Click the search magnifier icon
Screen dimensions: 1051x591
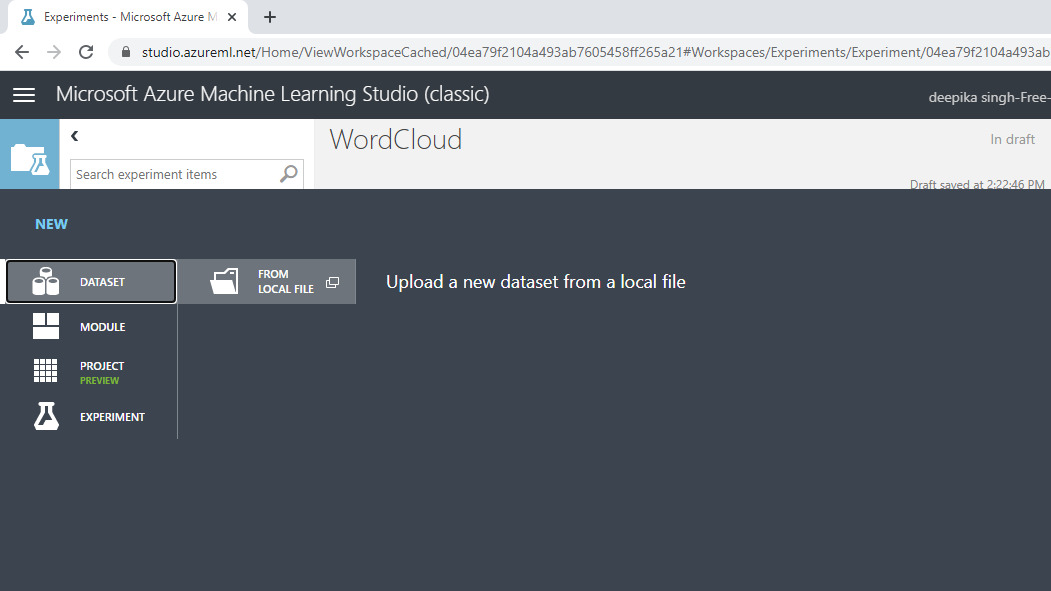[x=288, y=174]
